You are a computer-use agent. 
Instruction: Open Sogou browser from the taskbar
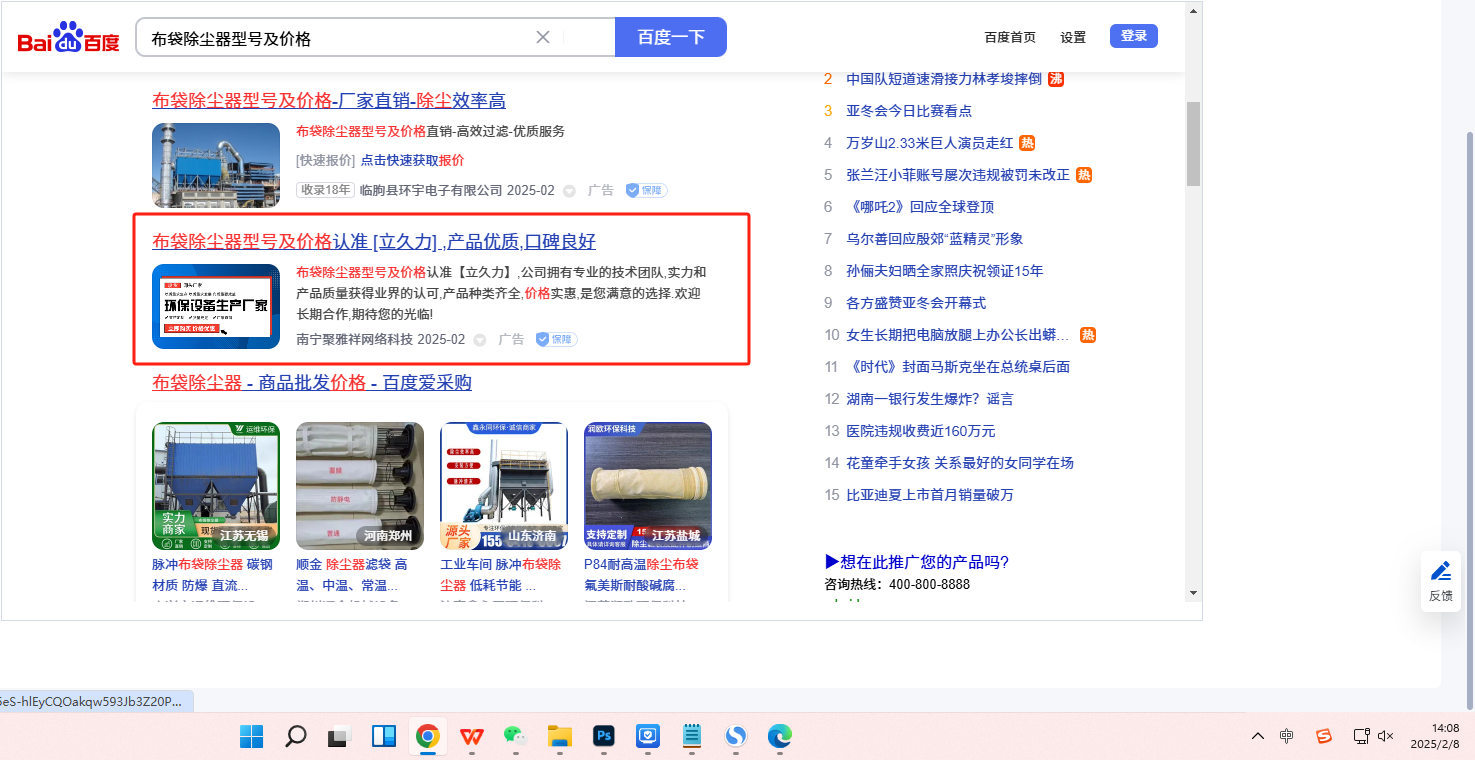click(x=735, y=736)
